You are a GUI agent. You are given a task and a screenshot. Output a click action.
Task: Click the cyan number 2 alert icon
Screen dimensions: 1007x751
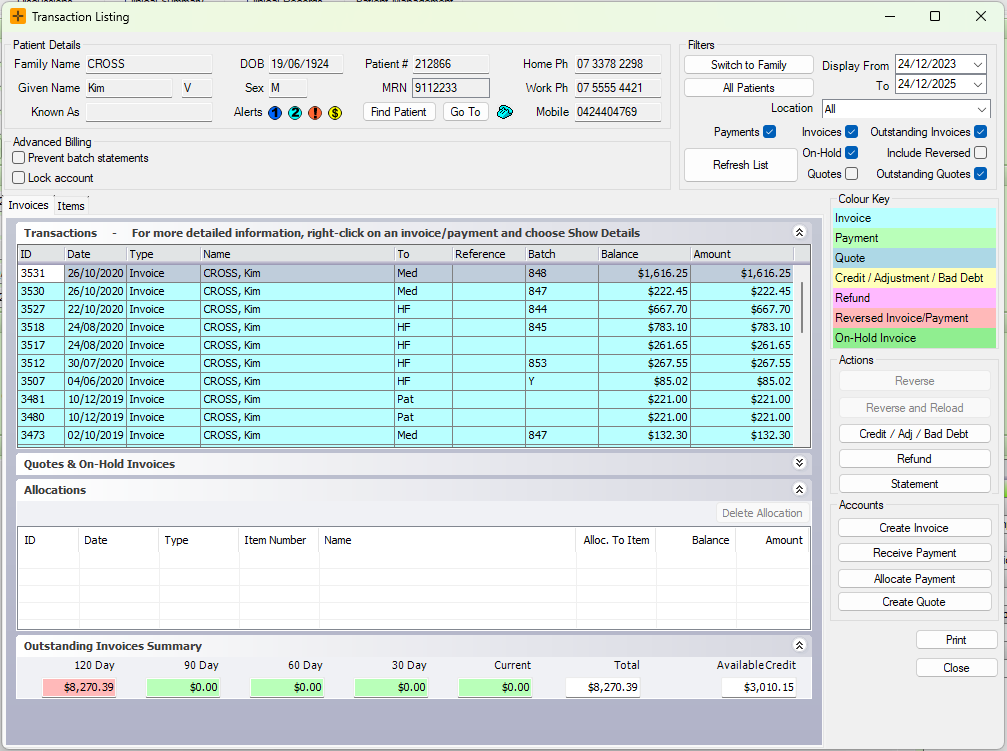(295, 113)
